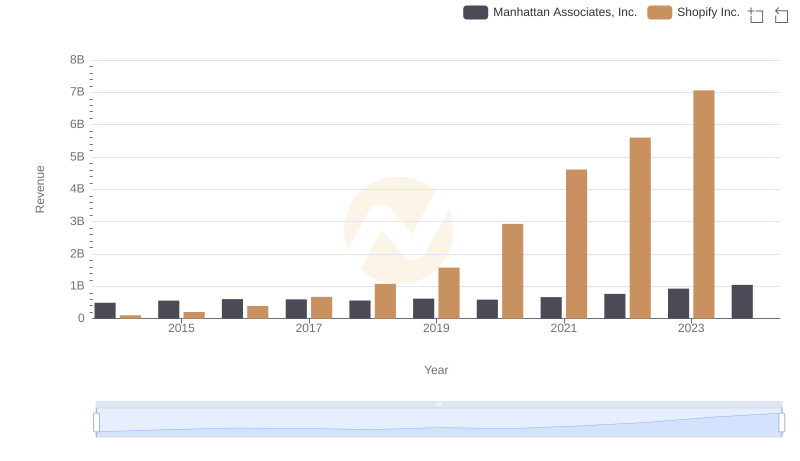Click inside the data zoom range area
800x461 pixels.
[x=439, y=423]
